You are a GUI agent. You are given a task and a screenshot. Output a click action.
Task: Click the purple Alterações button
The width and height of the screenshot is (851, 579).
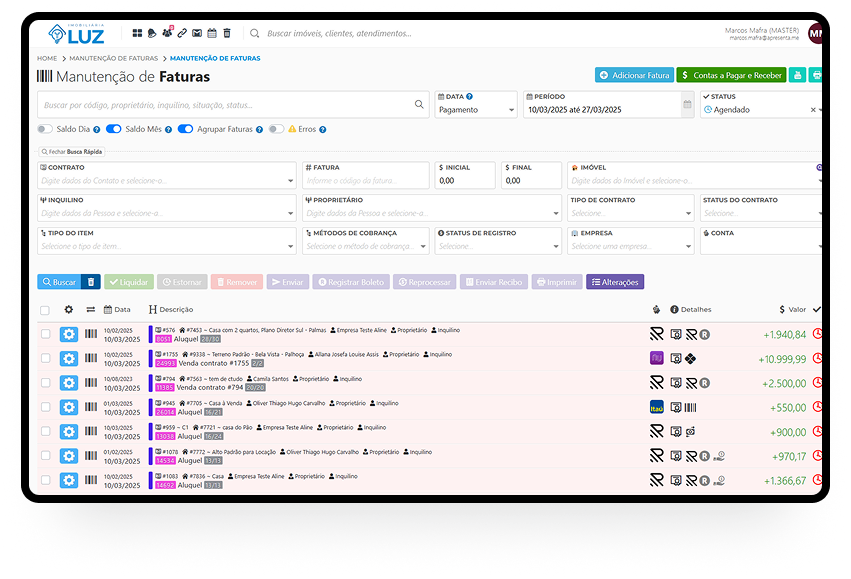click(615, 282)
